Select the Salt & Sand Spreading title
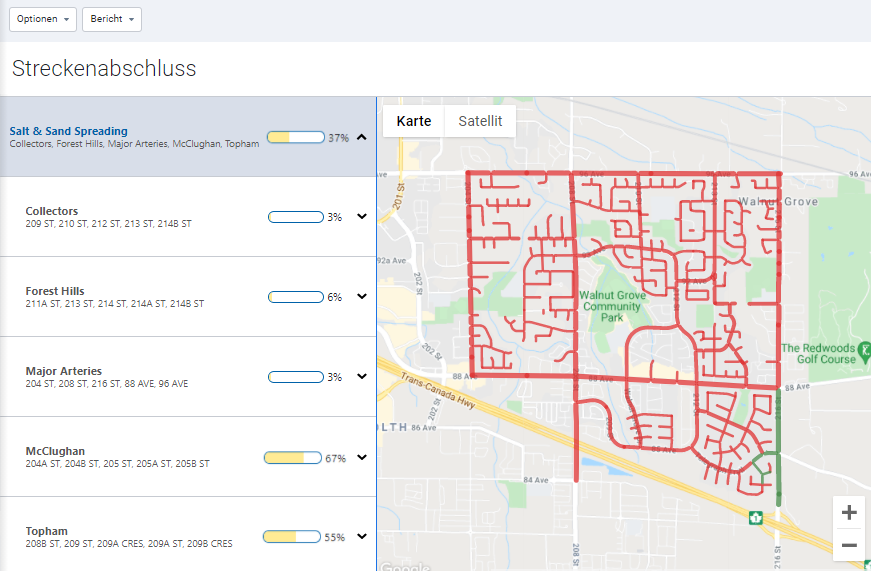 (69, 131)
